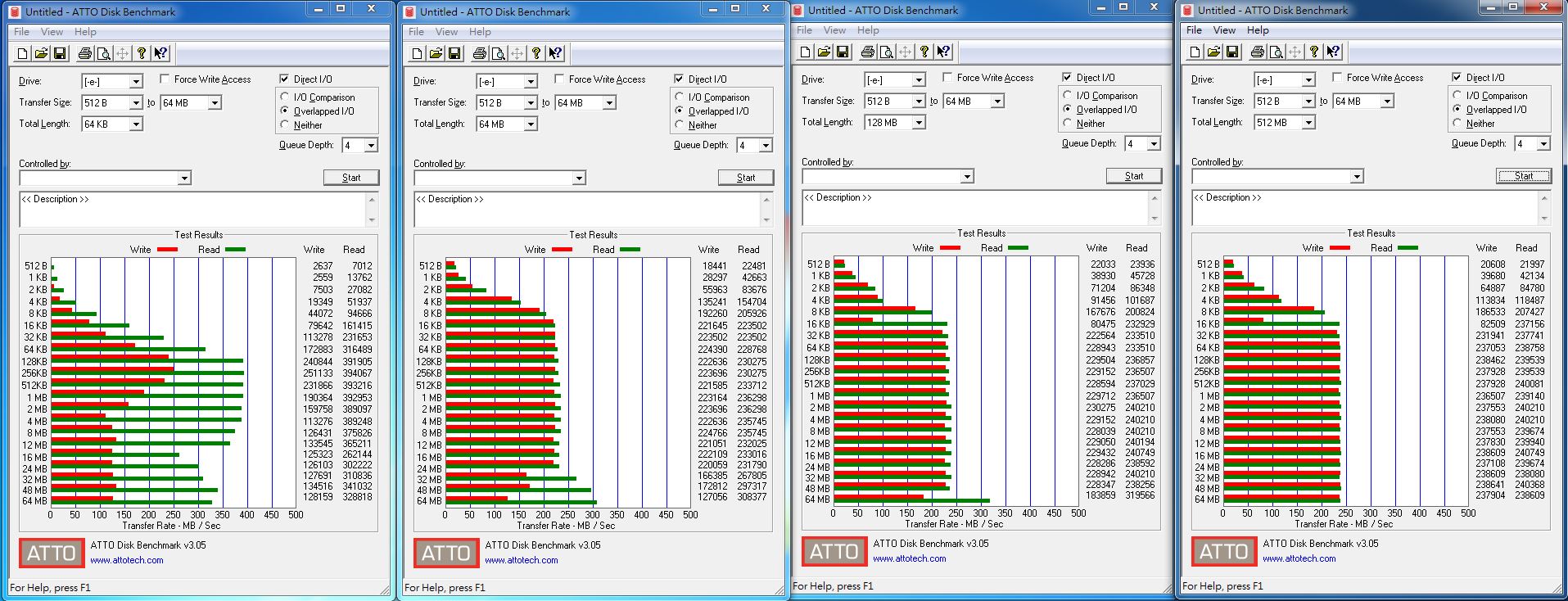Select Overlapped I/O radio in 128 MB total length window

point(1068,109)
